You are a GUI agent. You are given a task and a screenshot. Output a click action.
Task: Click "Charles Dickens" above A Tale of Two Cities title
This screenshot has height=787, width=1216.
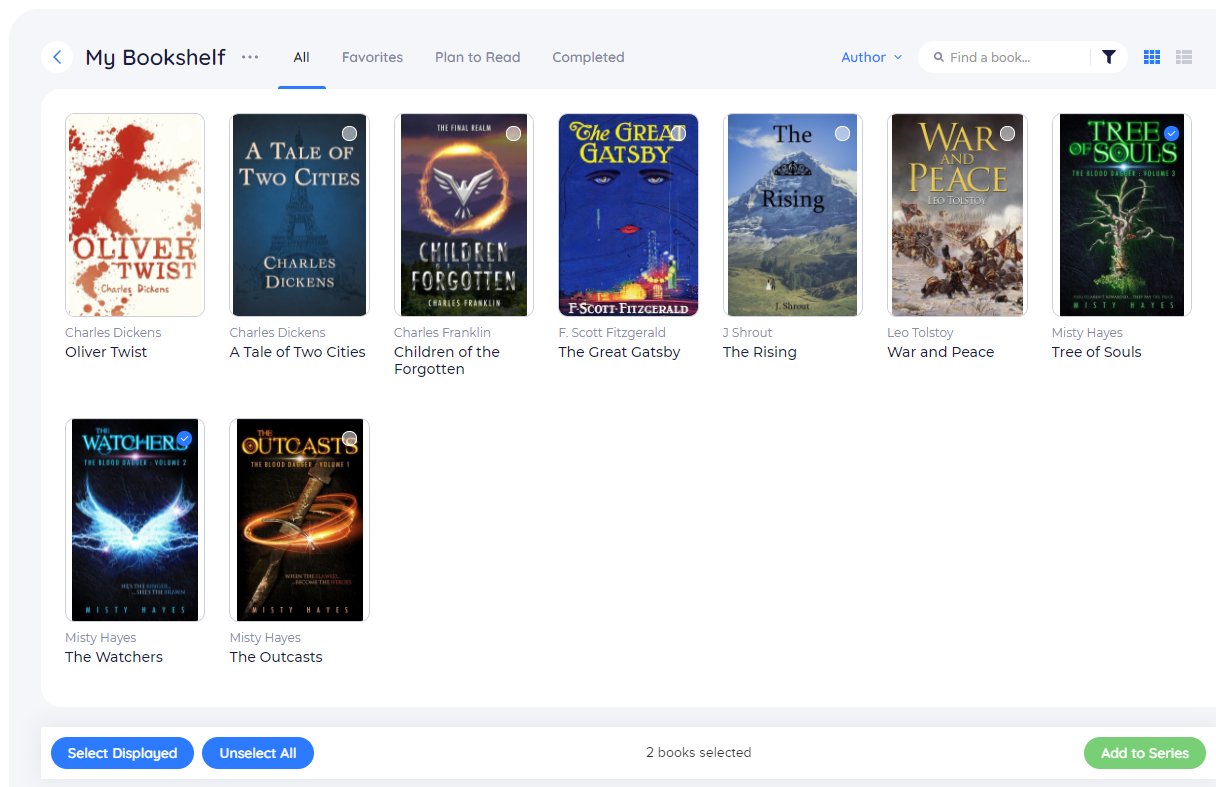pyautogui.click(x=277, y=332)
